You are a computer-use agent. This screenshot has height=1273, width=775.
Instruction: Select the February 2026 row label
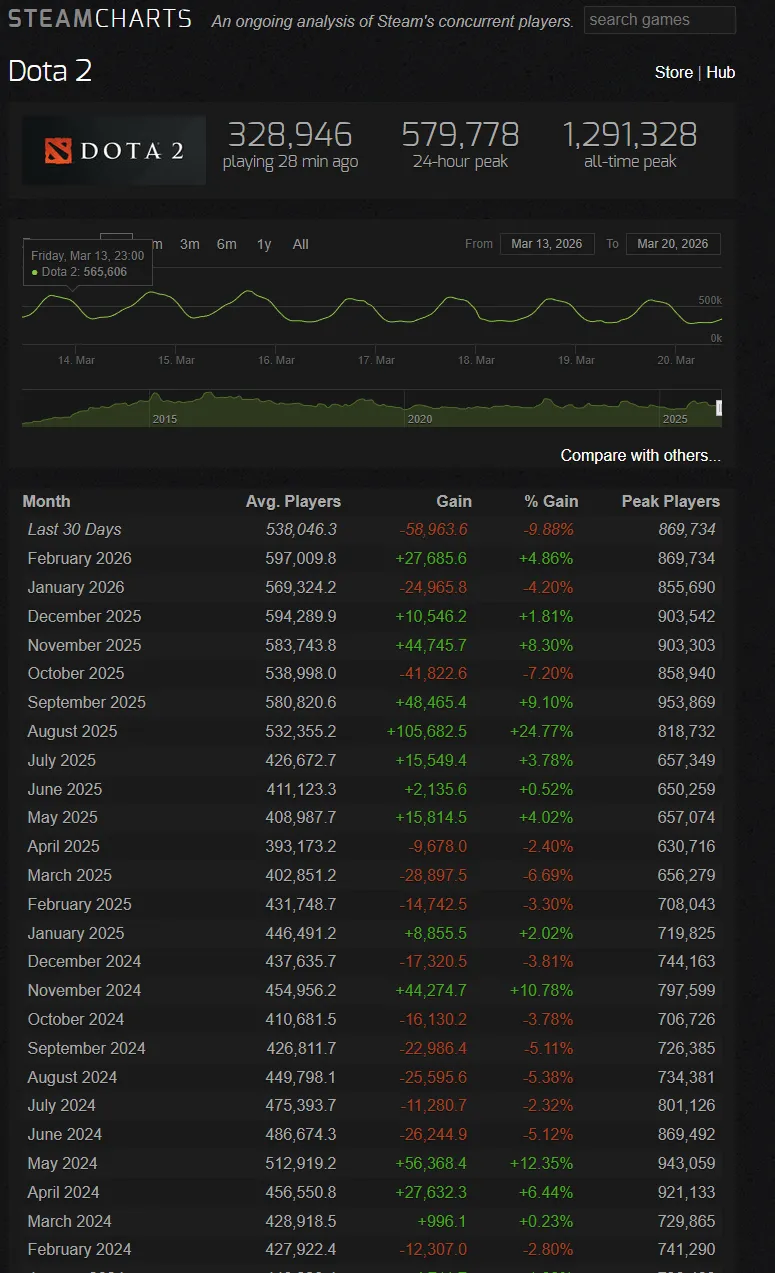80,558
